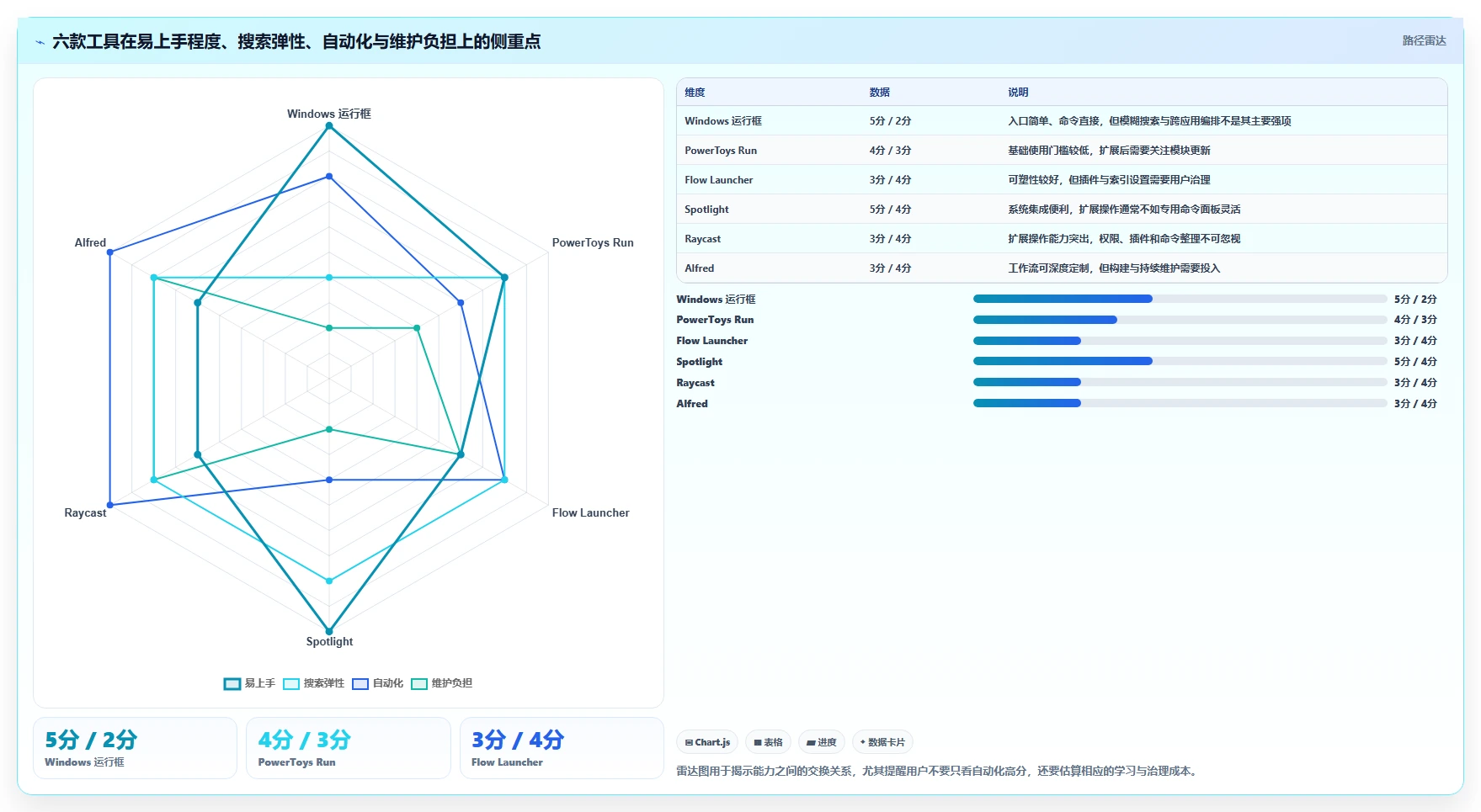
Task: Click the Spotlight progress bar
Action: coord(1180,361)
